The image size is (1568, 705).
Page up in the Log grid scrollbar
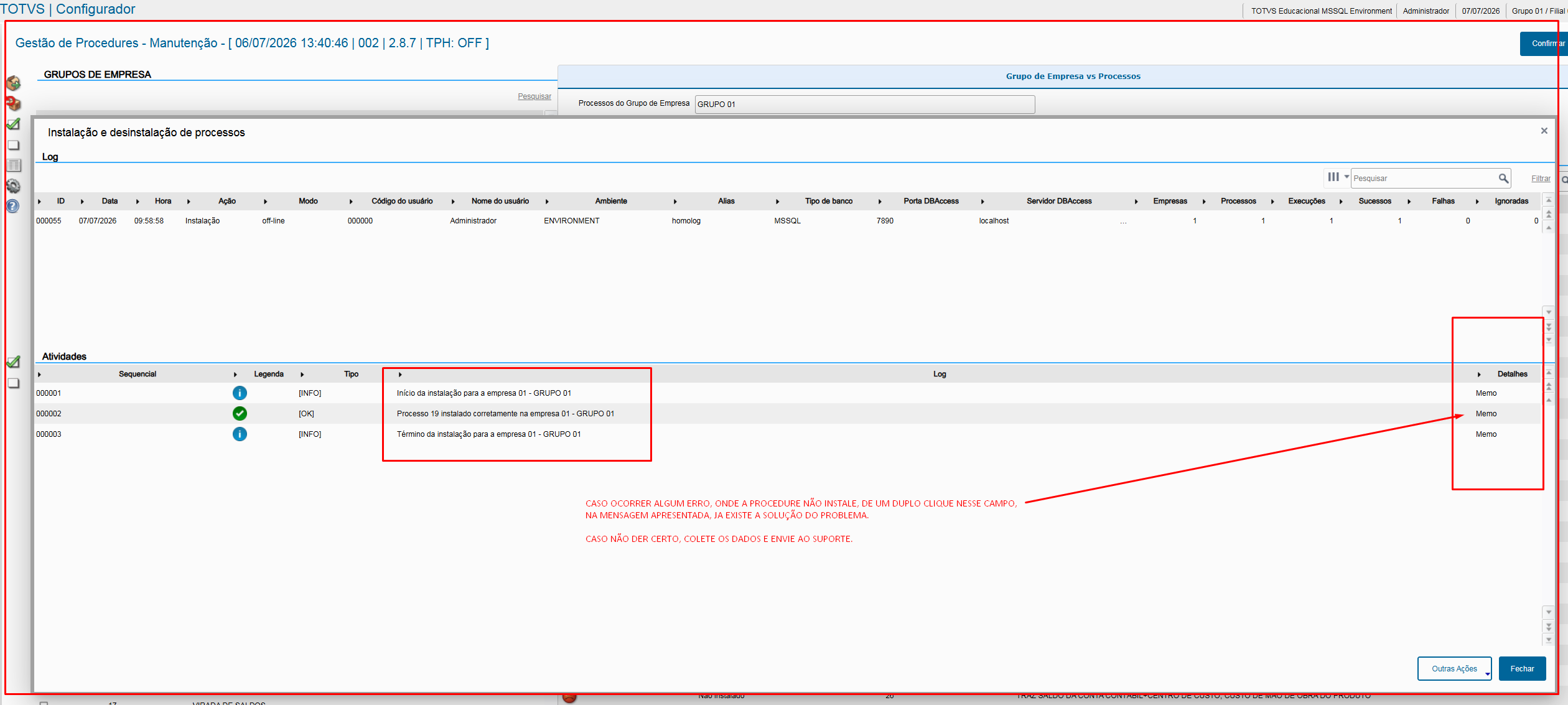coord(1549,213)
